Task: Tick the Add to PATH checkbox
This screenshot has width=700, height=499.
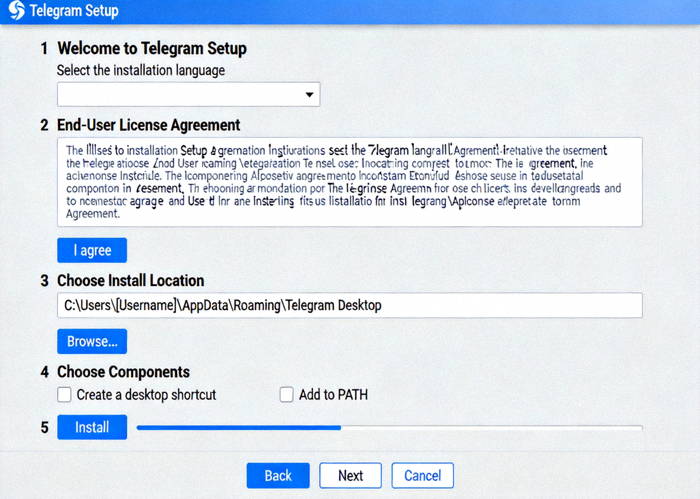Action: click(287, 395)
